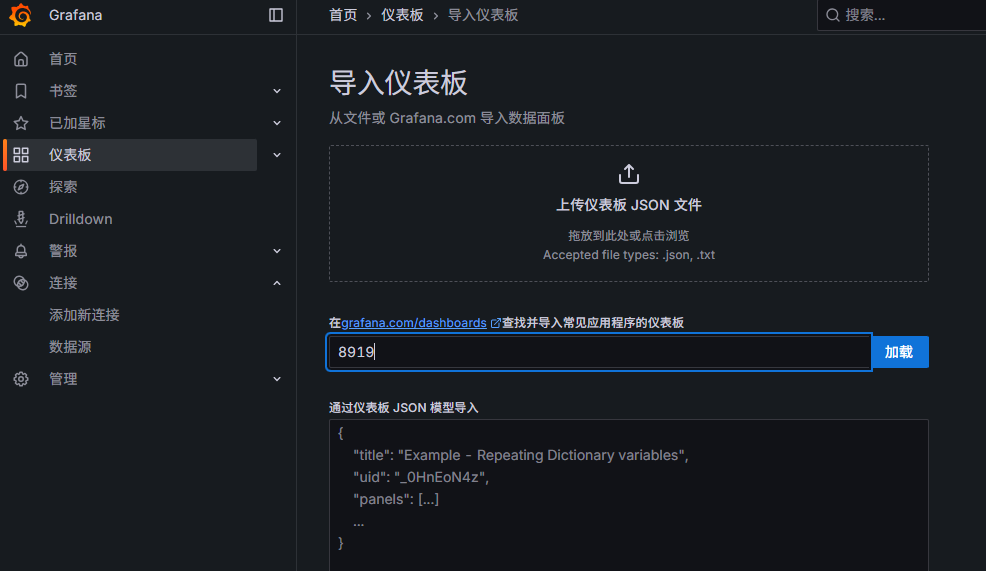Viewport: 986px width, 571px height.
Task: Click the upload arrow icon
Action: 629,174
